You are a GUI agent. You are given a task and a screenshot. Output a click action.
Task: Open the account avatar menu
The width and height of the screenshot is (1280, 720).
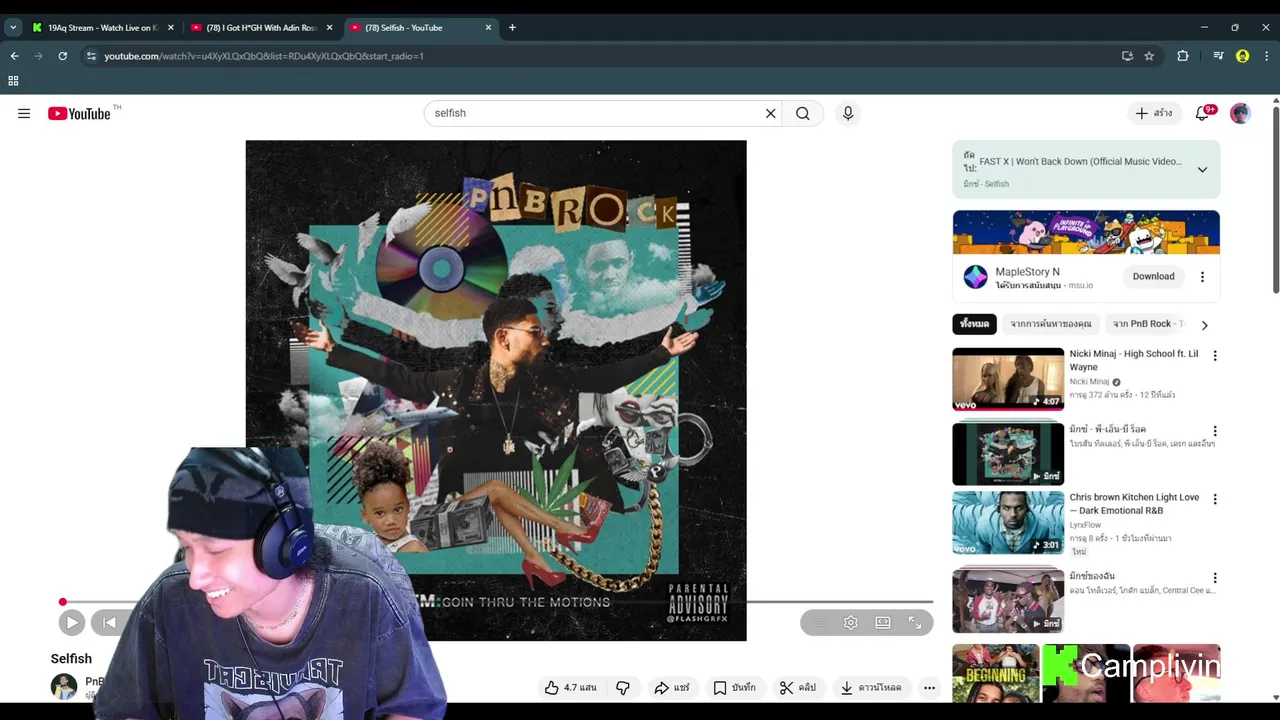point(1240,113)
